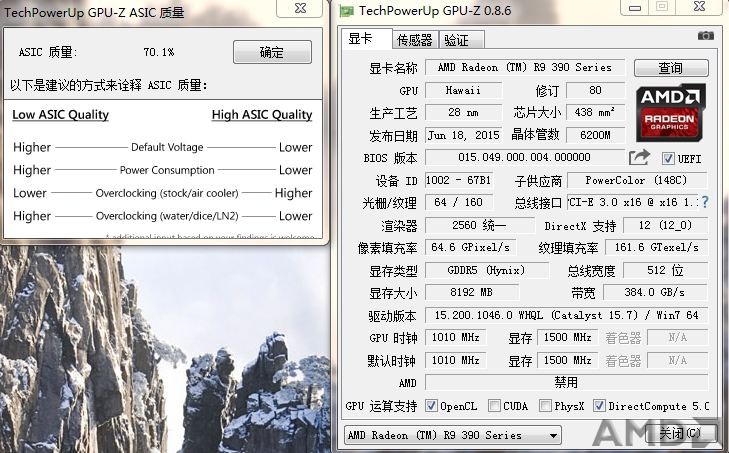Image resolution: width=729 pixels, height=453 pixels.
Task: Click the GPU 时钟 1010 MHz field
Action: 456,337
